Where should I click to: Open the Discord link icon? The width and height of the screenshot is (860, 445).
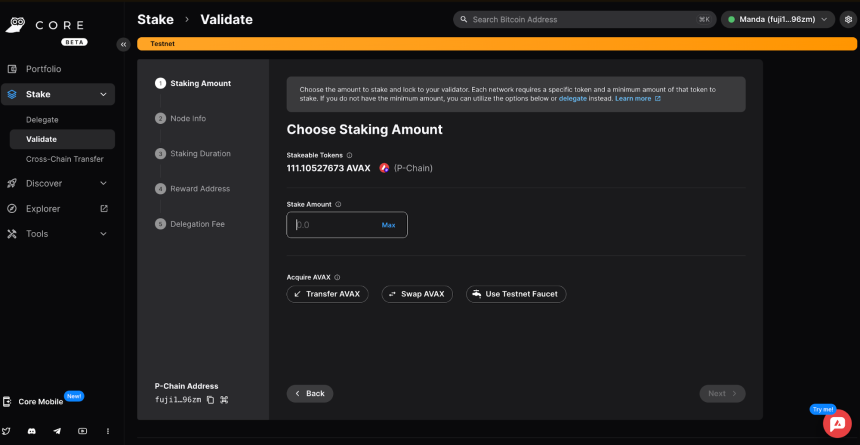click(32, 431)
